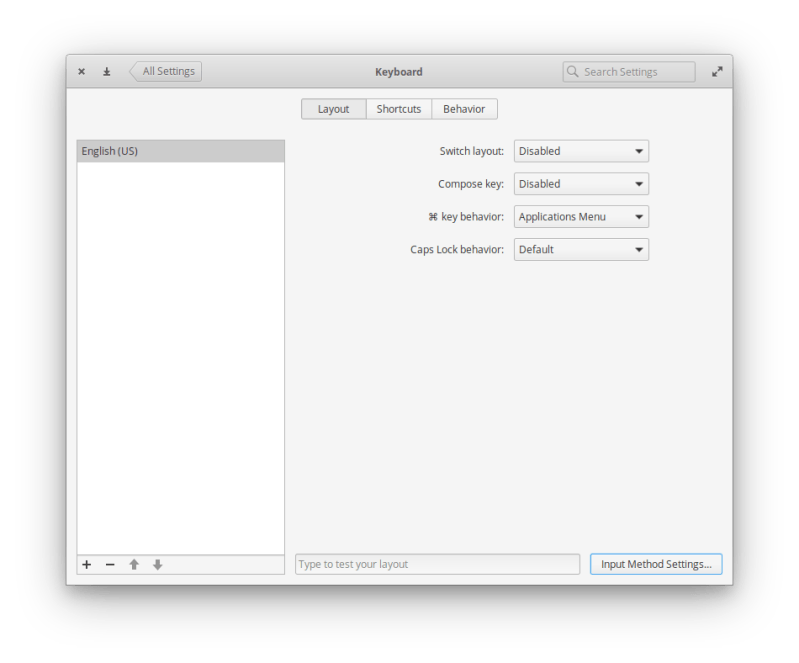Click the '⌘ key behavior:' label

[x=466, y=217]
